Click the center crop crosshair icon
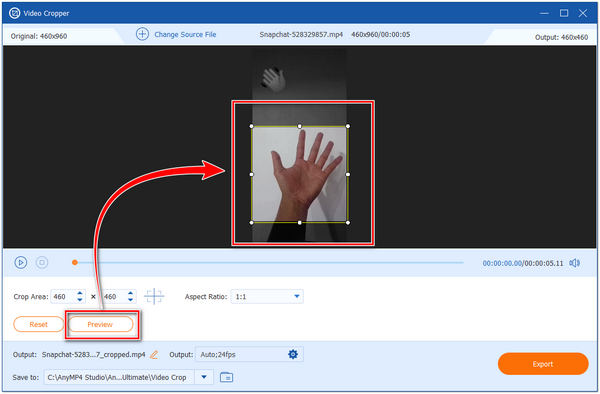Image resolution: width=600 pixels, height=394 pixels. click(154, 296)
